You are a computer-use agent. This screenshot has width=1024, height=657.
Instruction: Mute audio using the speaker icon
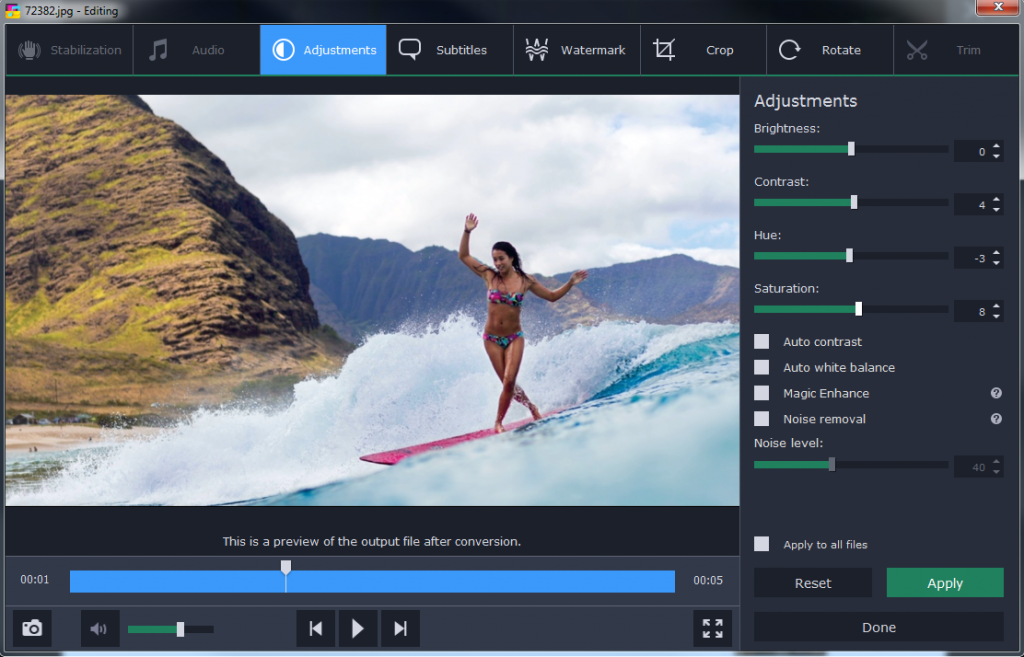pos(99,628)
